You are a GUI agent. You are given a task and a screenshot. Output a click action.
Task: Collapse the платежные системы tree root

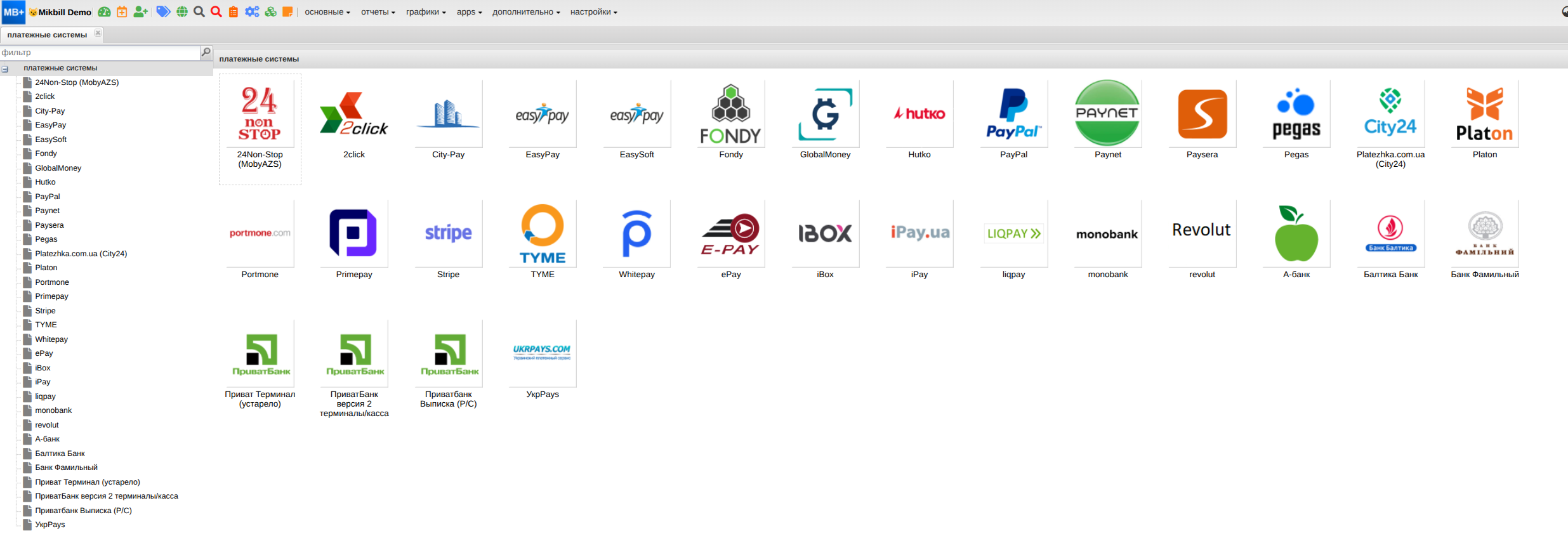(5, 69)
